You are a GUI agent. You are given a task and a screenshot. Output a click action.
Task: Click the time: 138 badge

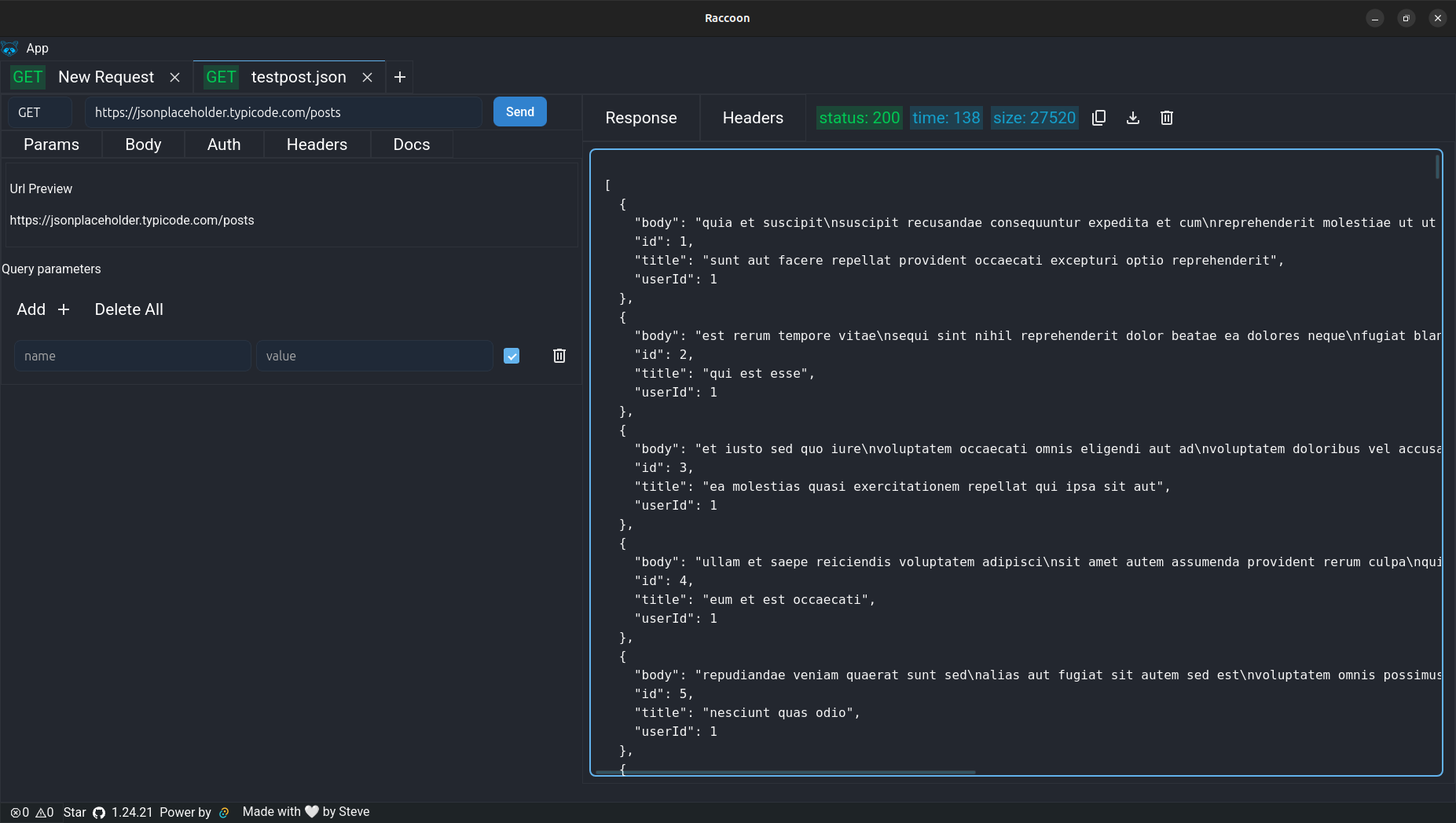pos(946,118)
